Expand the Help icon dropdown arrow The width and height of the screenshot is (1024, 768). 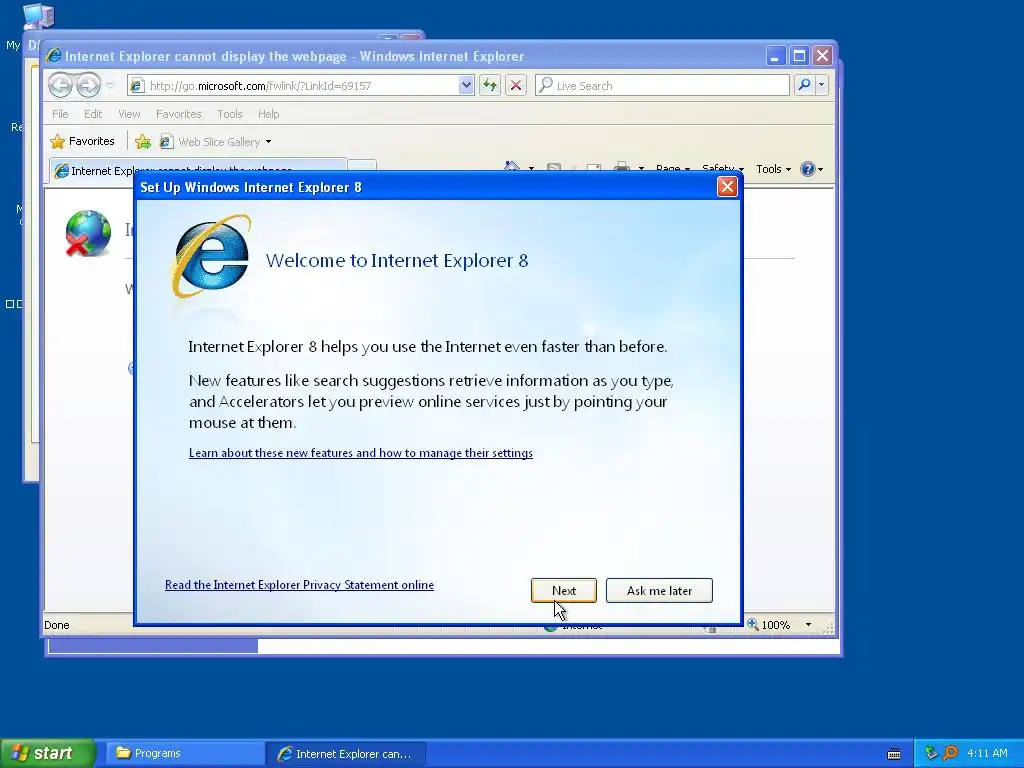(x=820, y=170)
